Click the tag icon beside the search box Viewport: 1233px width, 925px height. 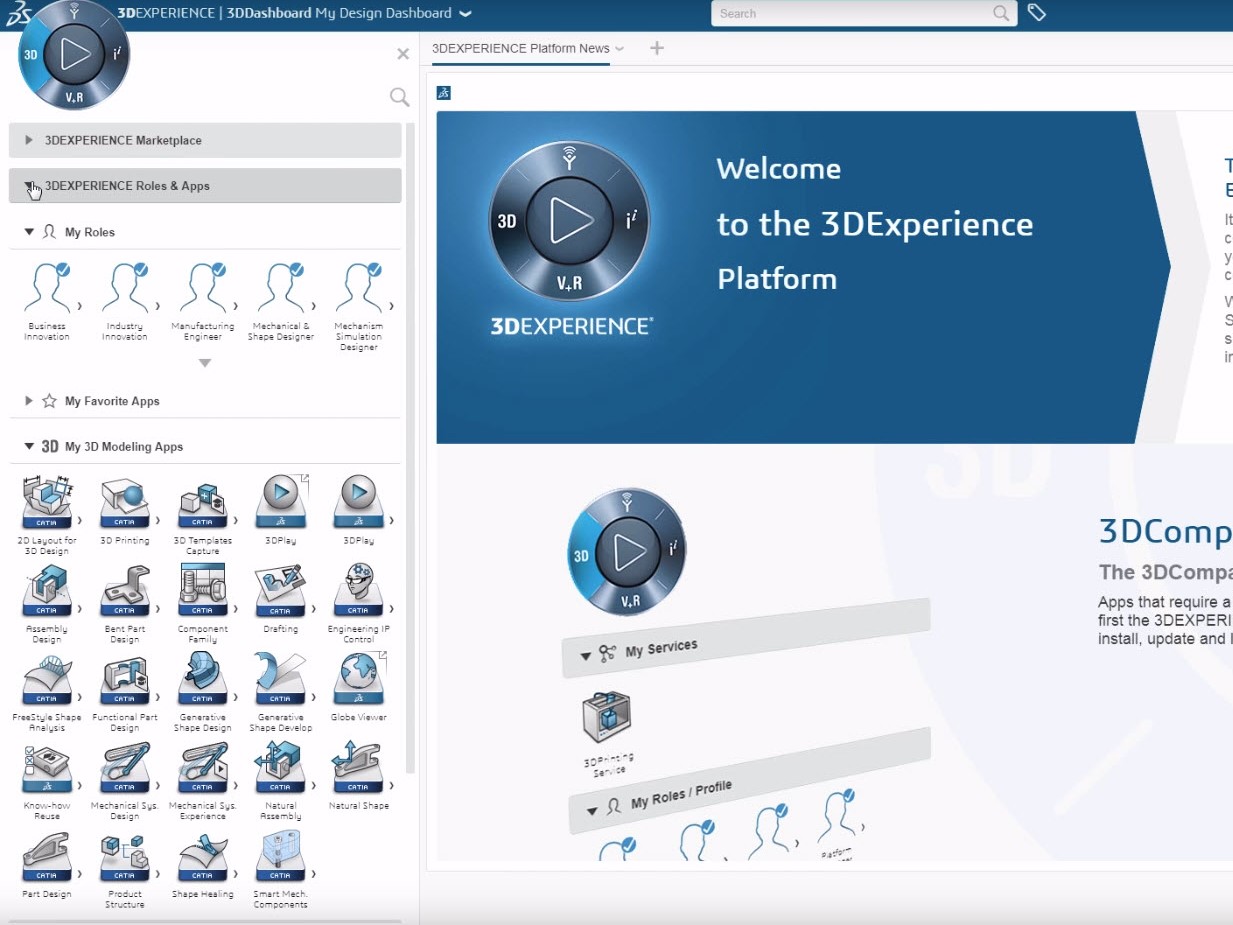point(1037,12)
